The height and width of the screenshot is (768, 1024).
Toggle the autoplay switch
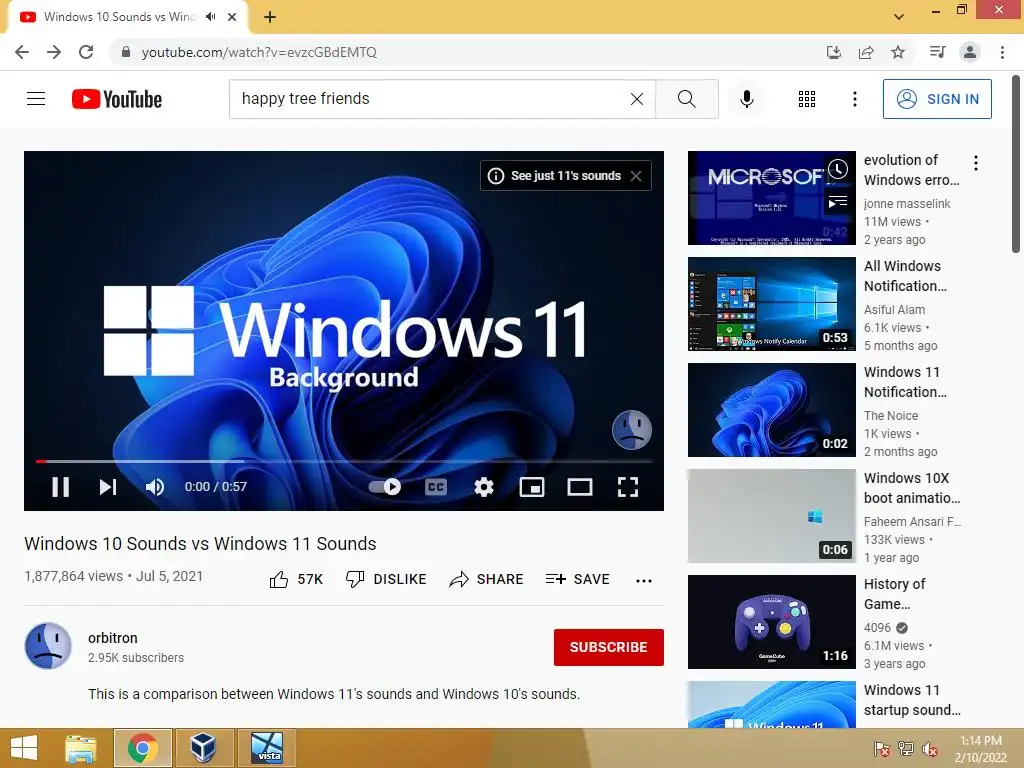(385, 487)
